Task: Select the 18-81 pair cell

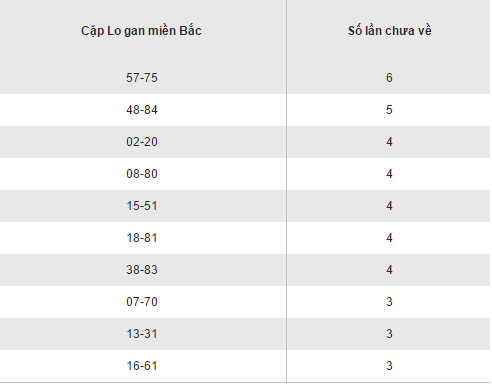Action: (142, 238)
